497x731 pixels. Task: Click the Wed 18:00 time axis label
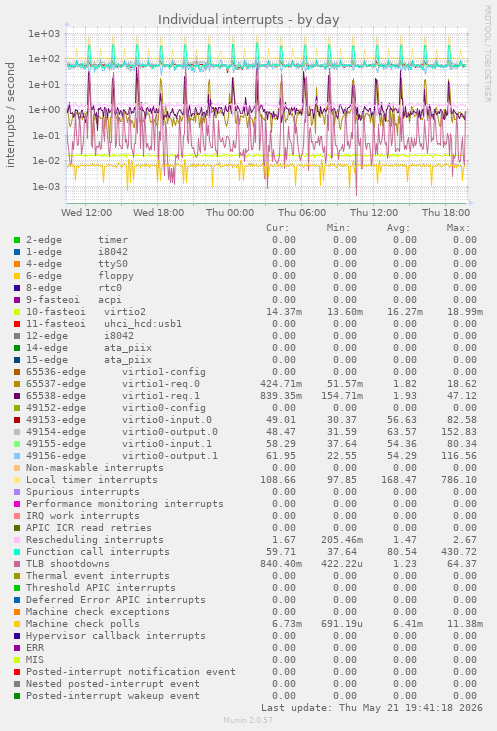(159, 213)
